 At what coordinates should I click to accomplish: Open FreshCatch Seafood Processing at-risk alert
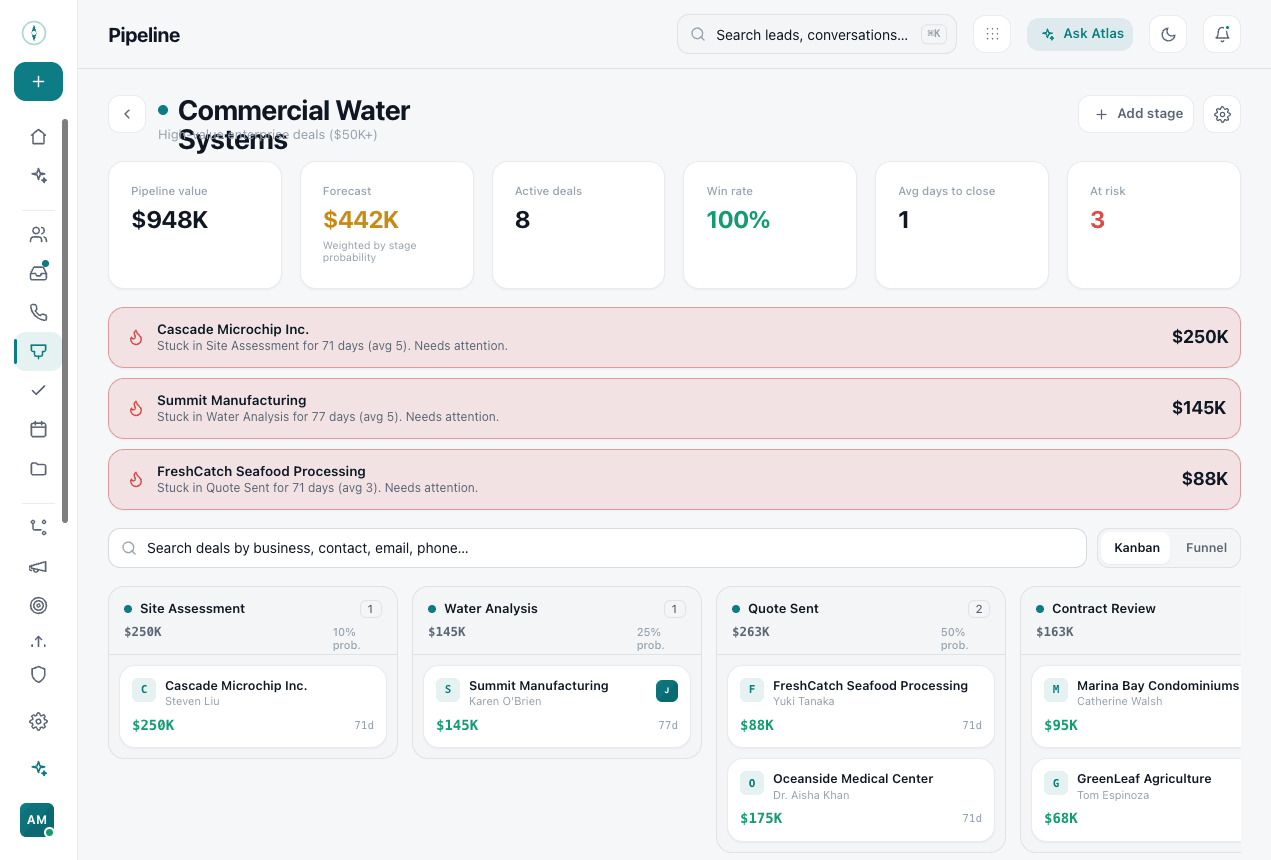pyautogui.click(x=674, y=479)
